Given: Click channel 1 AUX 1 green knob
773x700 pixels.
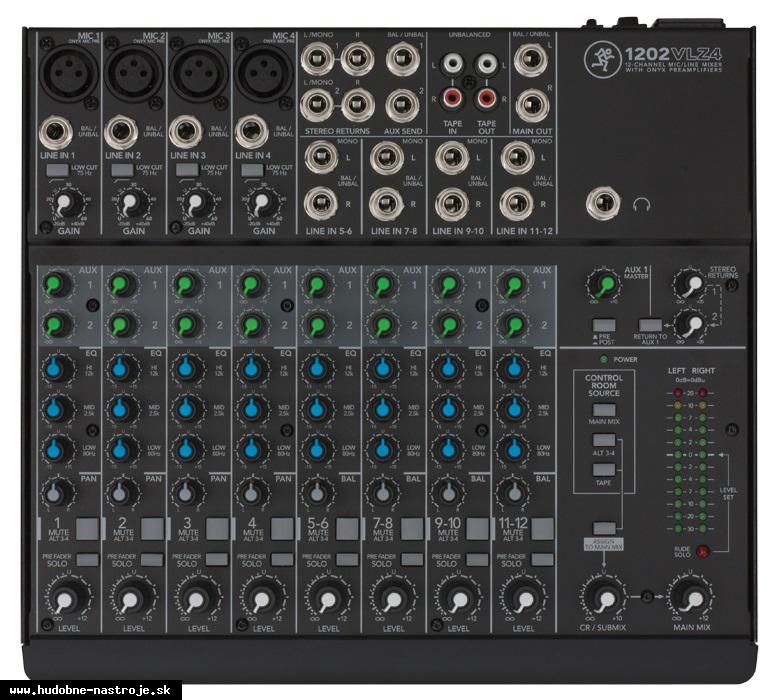Looking at the screenshot, I should pyautogui.click(x=55, y=284).
